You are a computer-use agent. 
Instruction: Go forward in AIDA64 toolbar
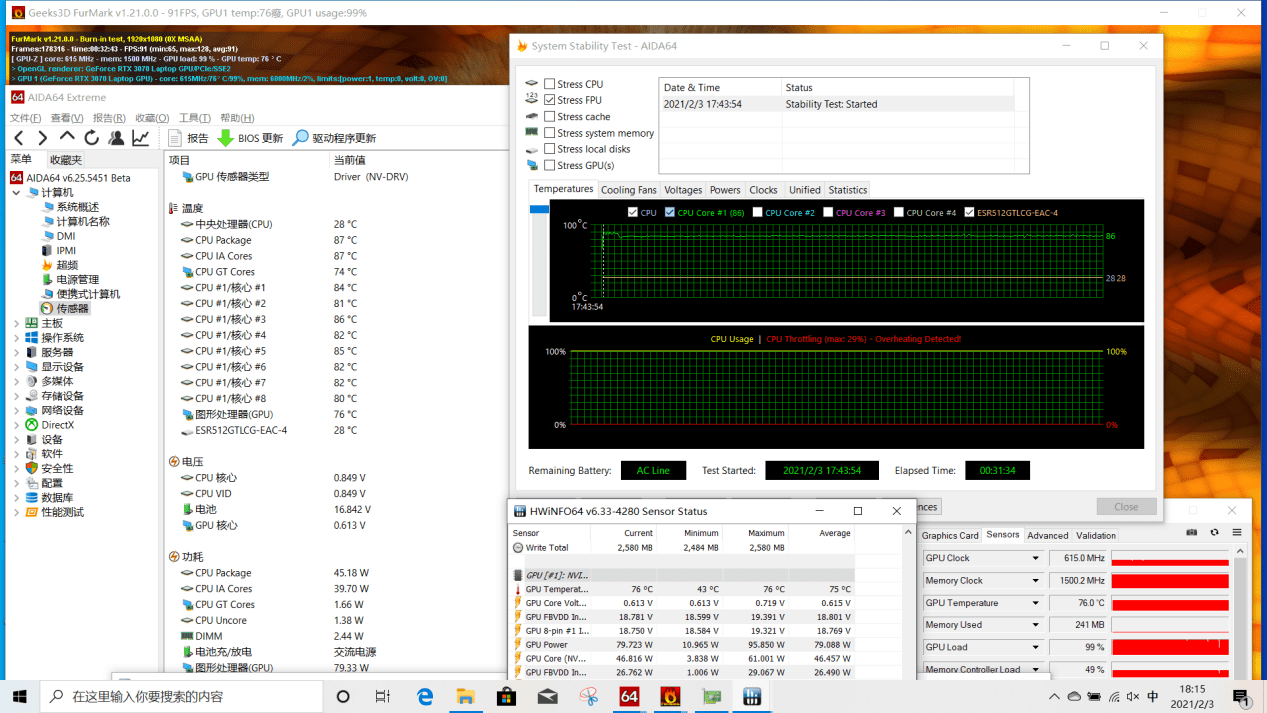(42, 138)
